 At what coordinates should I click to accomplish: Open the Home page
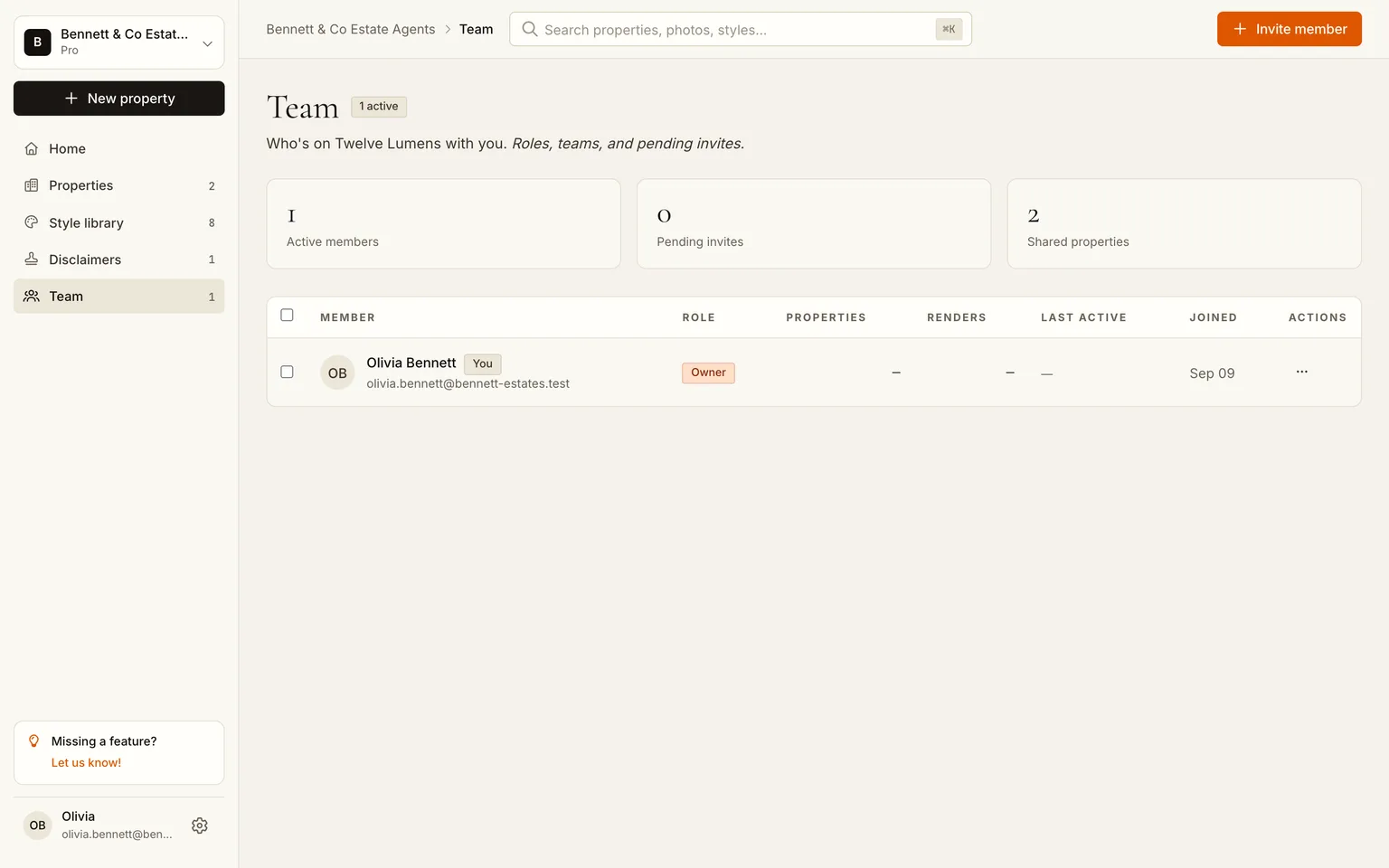pos(119,149)
